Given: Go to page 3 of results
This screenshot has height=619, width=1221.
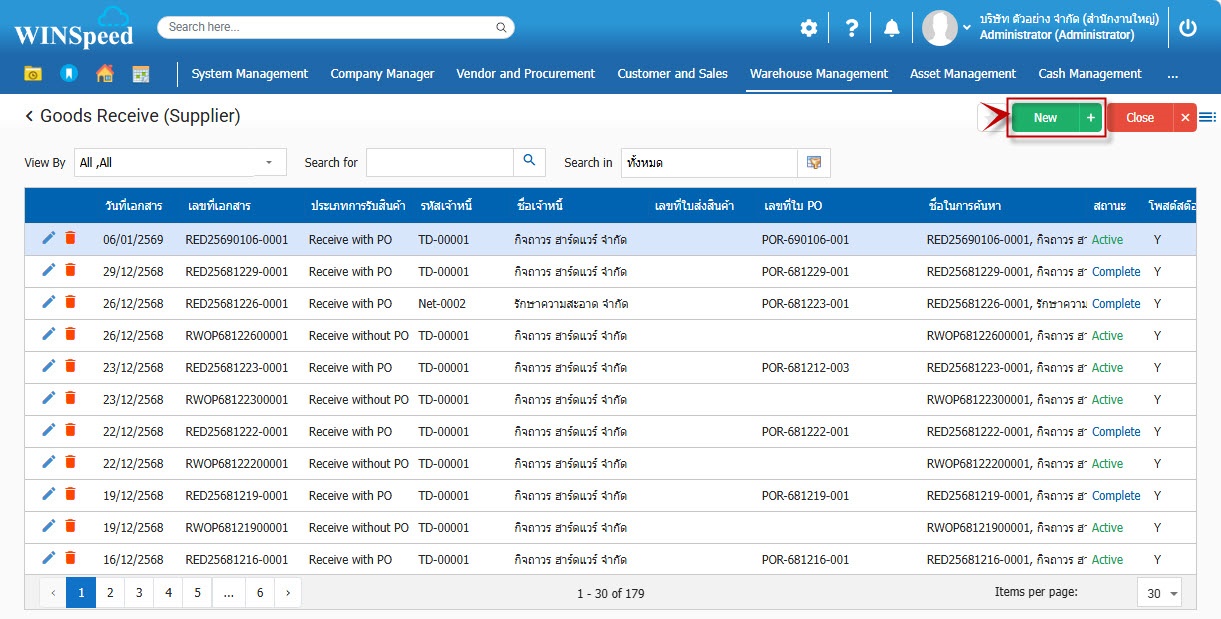Looking at the screenshot, I should coord(139,593).
